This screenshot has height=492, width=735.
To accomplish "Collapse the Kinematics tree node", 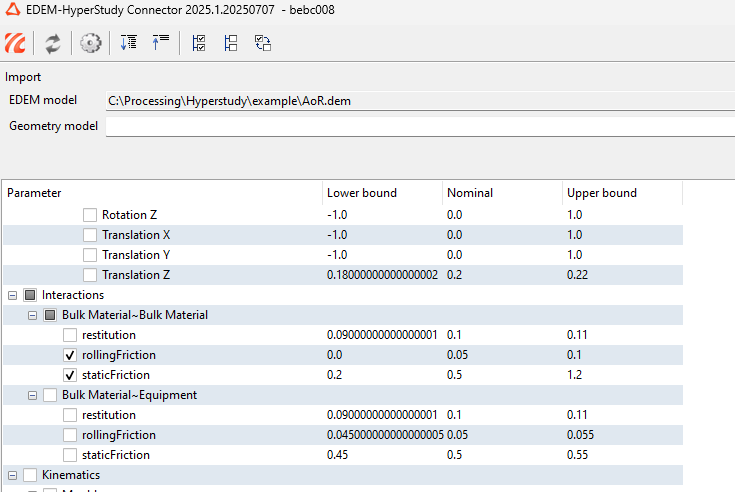I will click(13, 476).
